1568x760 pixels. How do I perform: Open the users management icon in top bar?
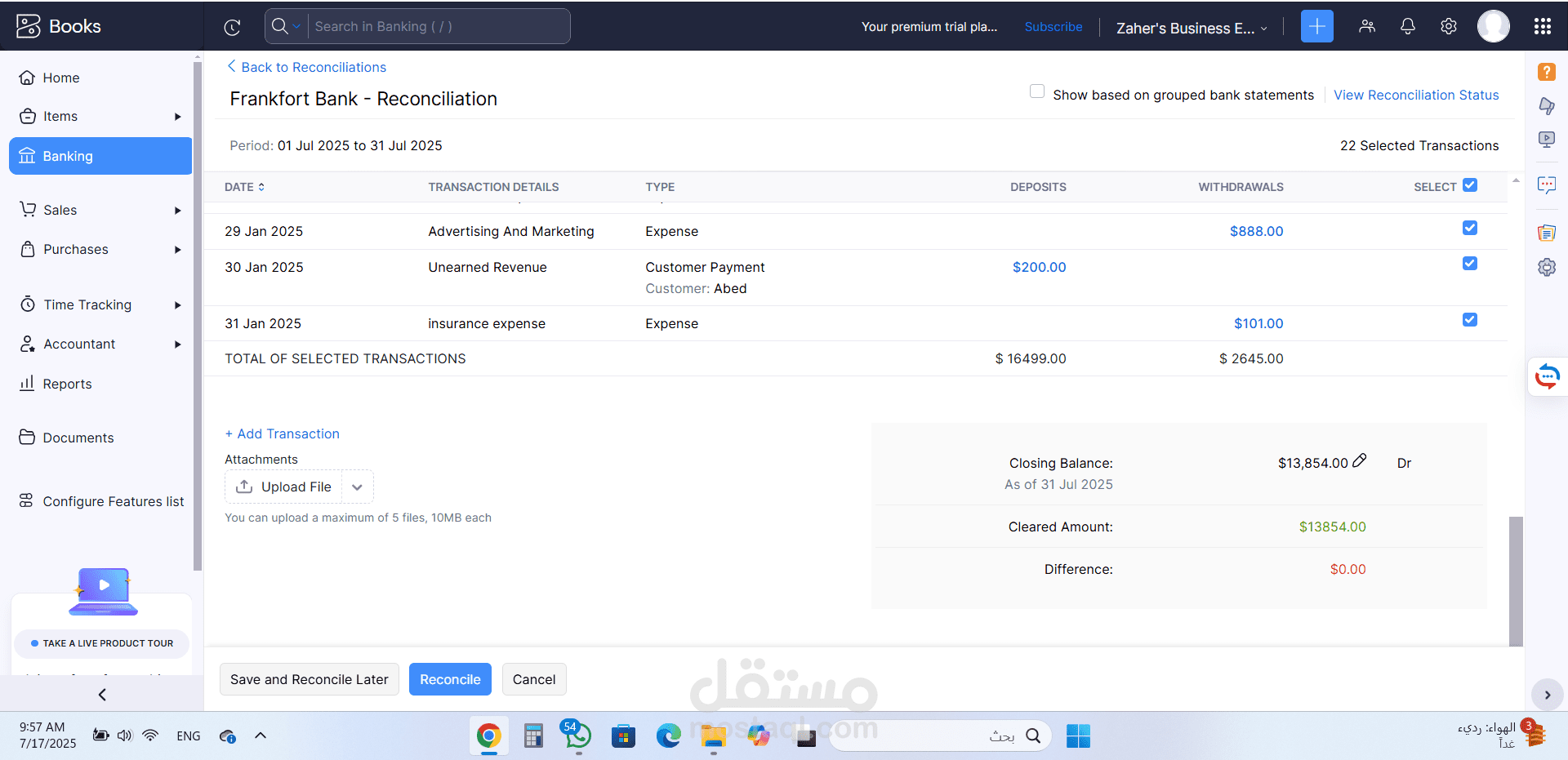click(x=1366, y=26)
